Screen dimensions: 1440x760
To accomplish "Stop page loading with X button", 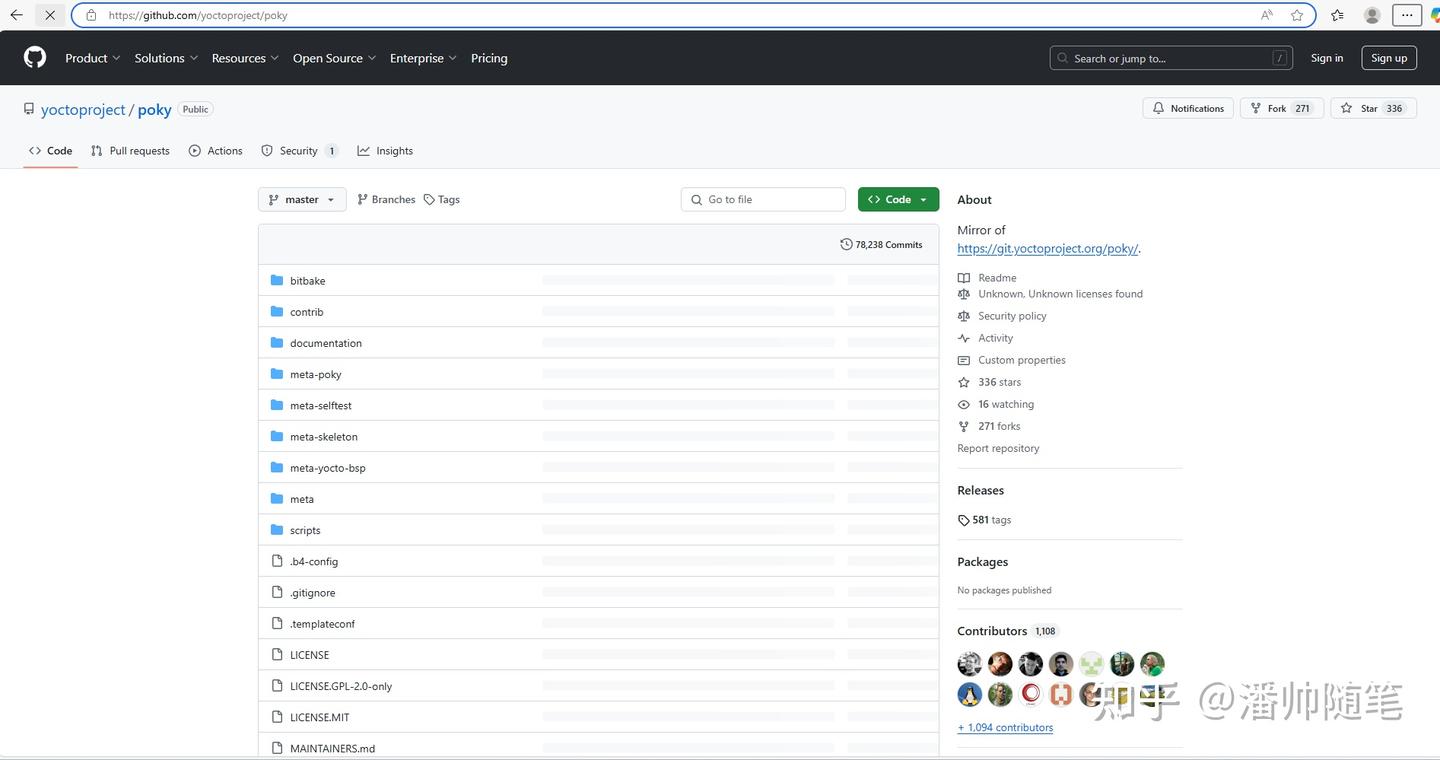I will coord(50,15).
